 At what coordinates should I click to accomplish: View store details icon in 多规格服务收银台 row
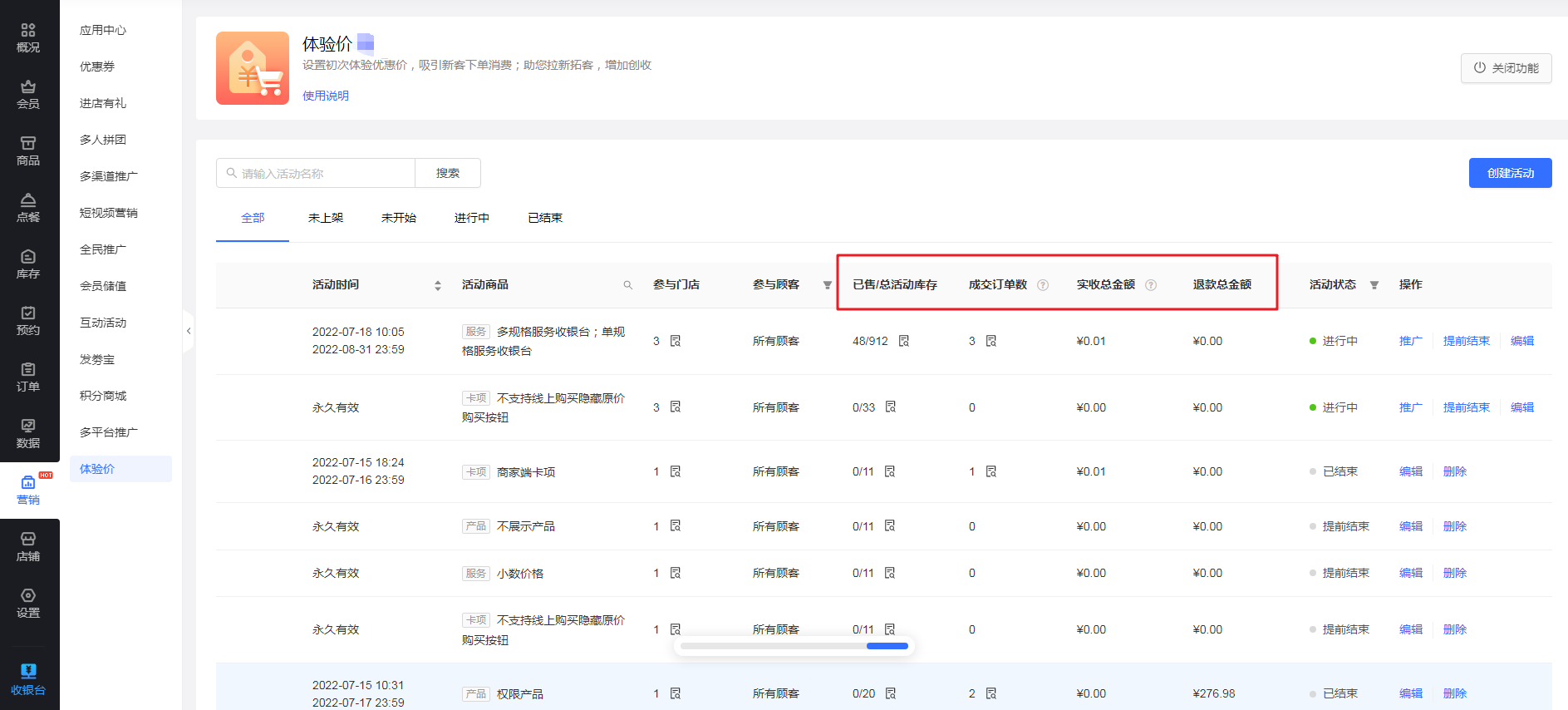pyautogui.click(x=676, y=341)
